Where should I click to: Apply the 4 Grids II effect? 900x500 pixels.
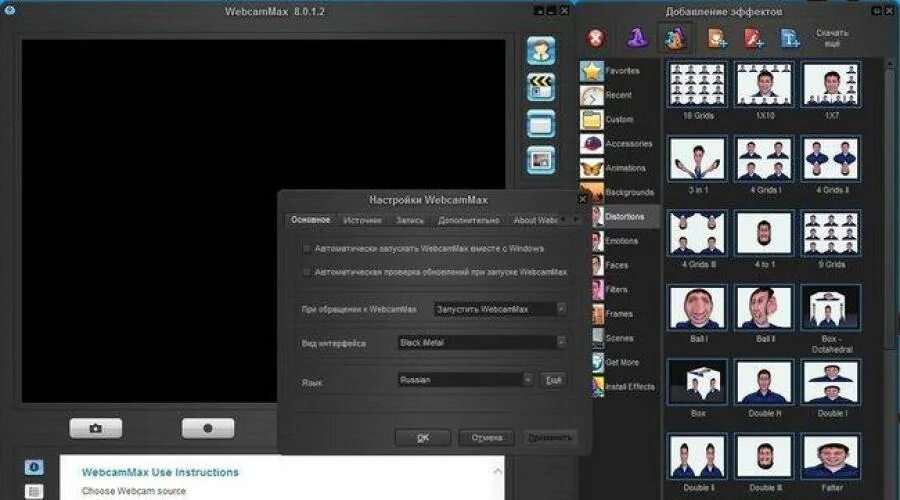pos(831,158)
